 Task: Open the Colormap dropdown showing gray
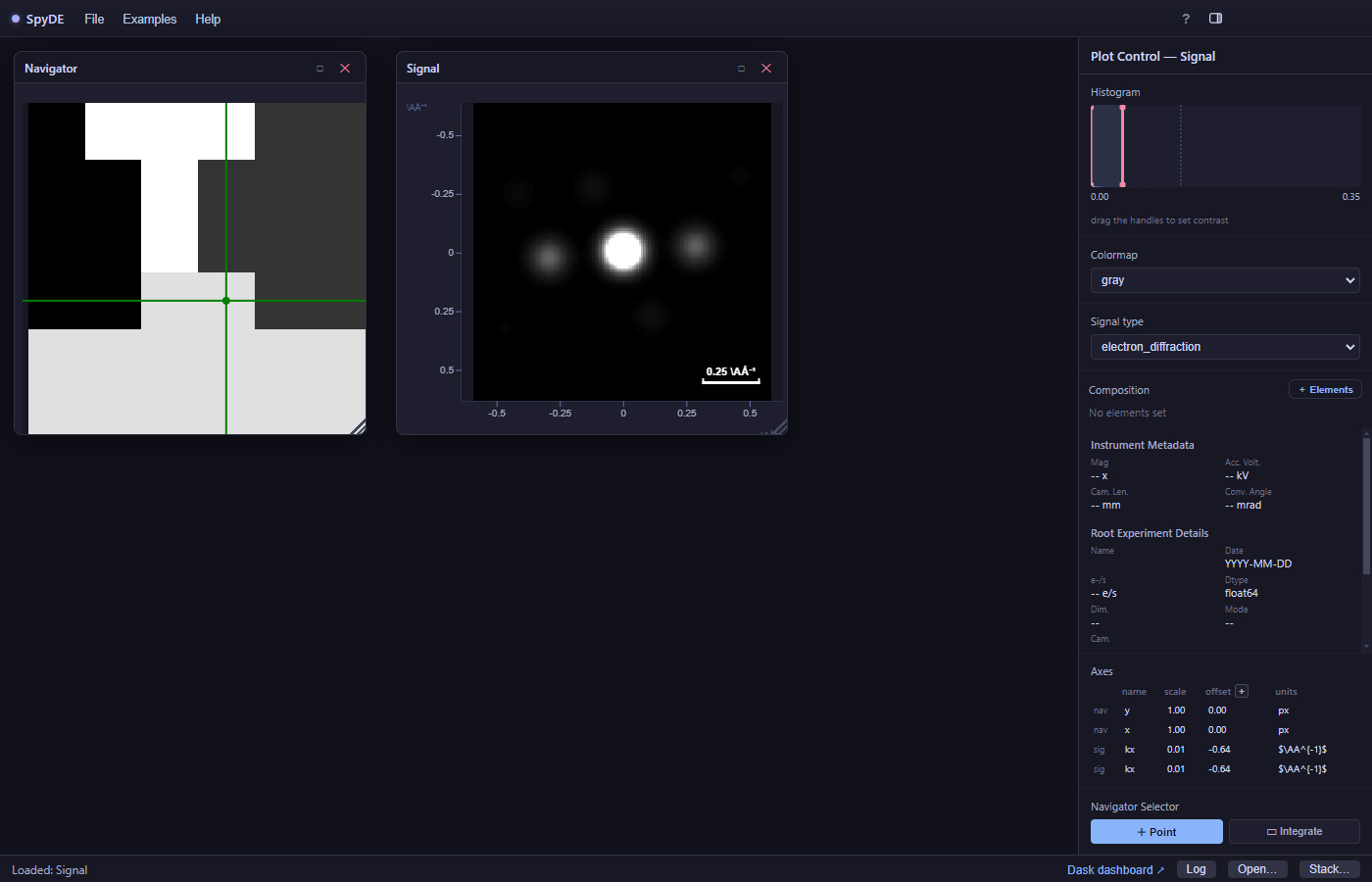pyautogui.click(x=1225, y=280)
